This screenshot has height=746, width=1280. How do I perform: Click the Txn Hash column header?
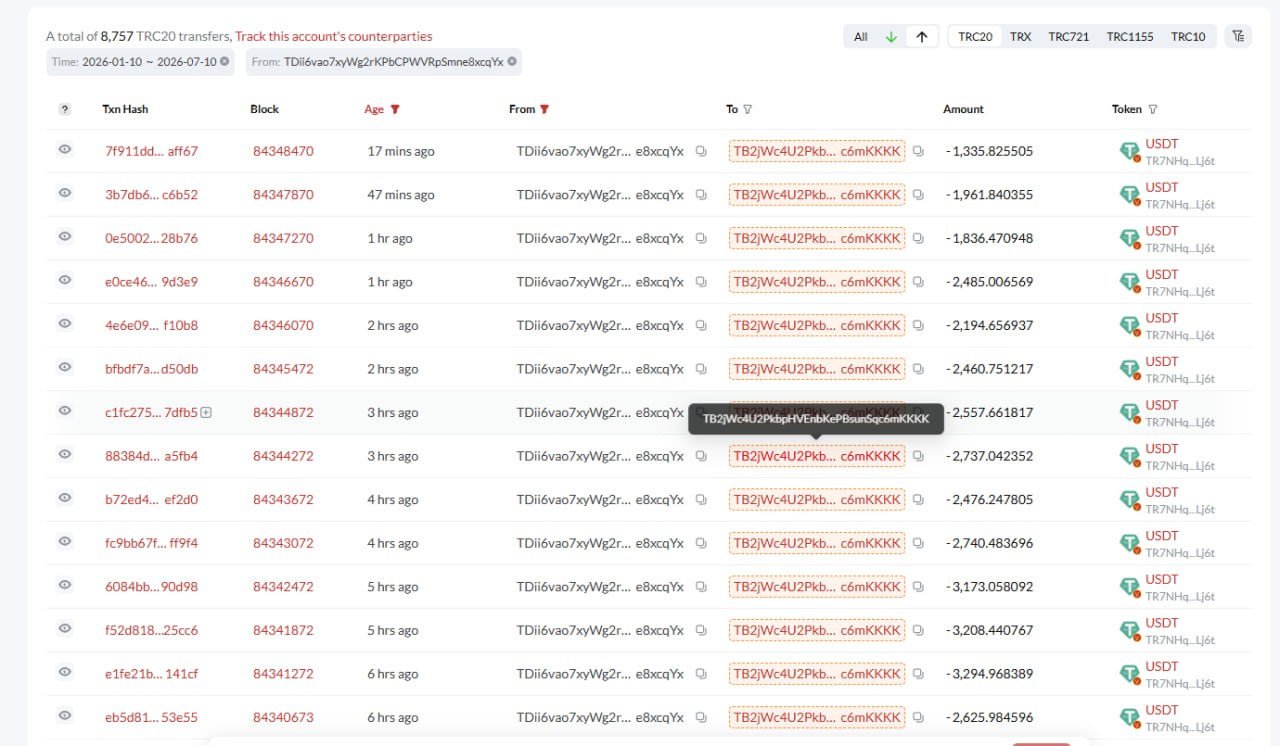click(125, 109)
